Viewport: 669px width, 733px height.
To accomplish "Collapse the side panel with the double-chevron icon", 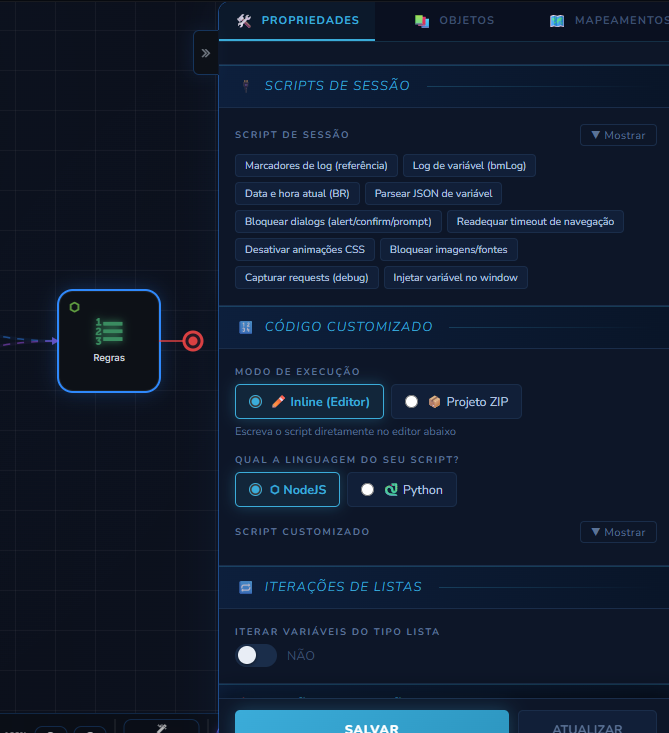I will coord(206,53).
